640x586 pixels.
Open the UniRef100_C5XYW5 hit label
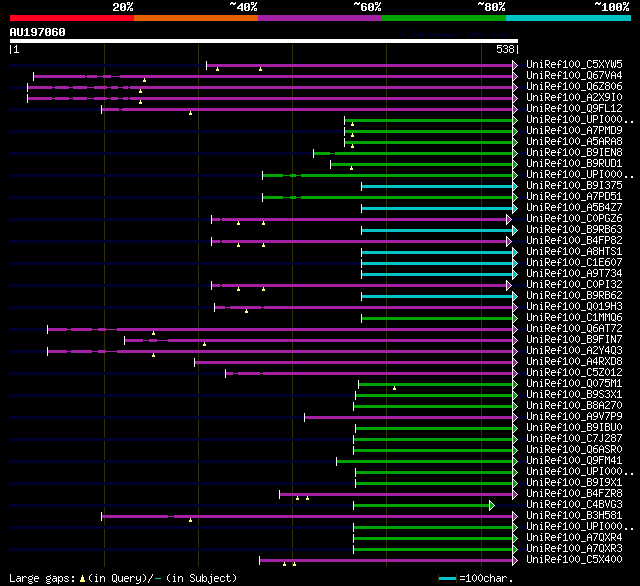pos(574,64)
